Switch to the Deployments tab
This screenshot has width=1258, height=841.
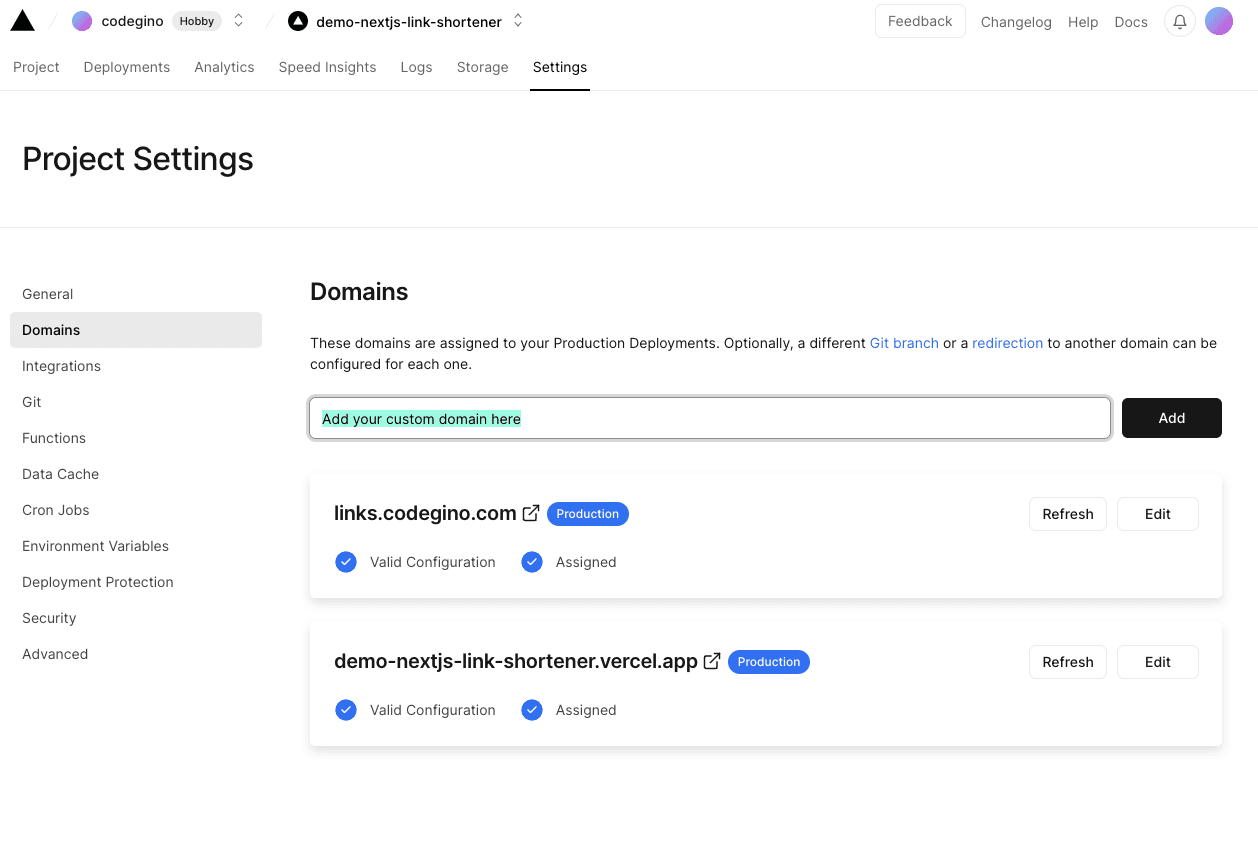(126, 67)
